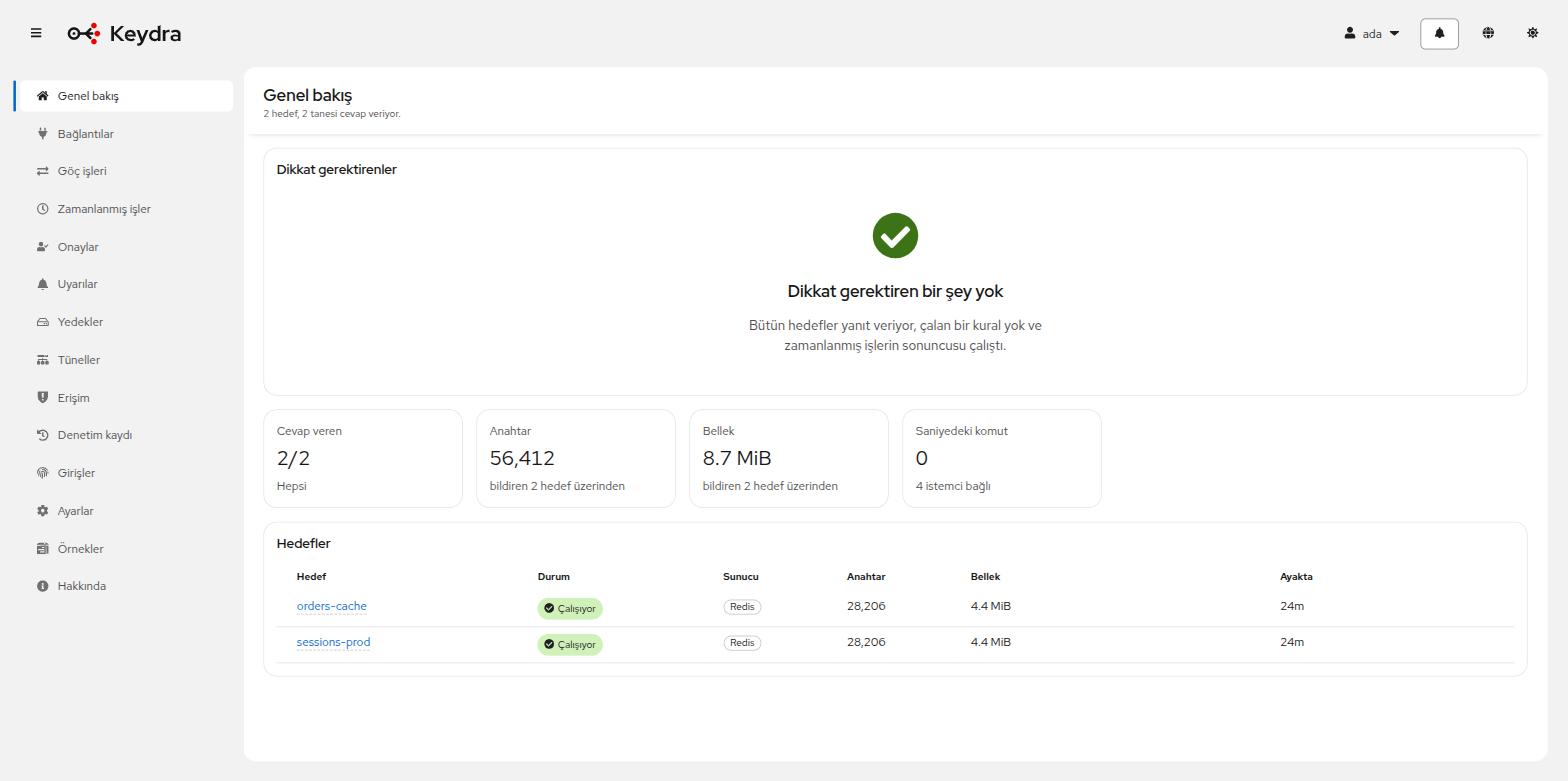Image resolution: width=1568 pixels, height=781 pixels.
Task: Click the Keydra logo
Action: pos(125,33)
